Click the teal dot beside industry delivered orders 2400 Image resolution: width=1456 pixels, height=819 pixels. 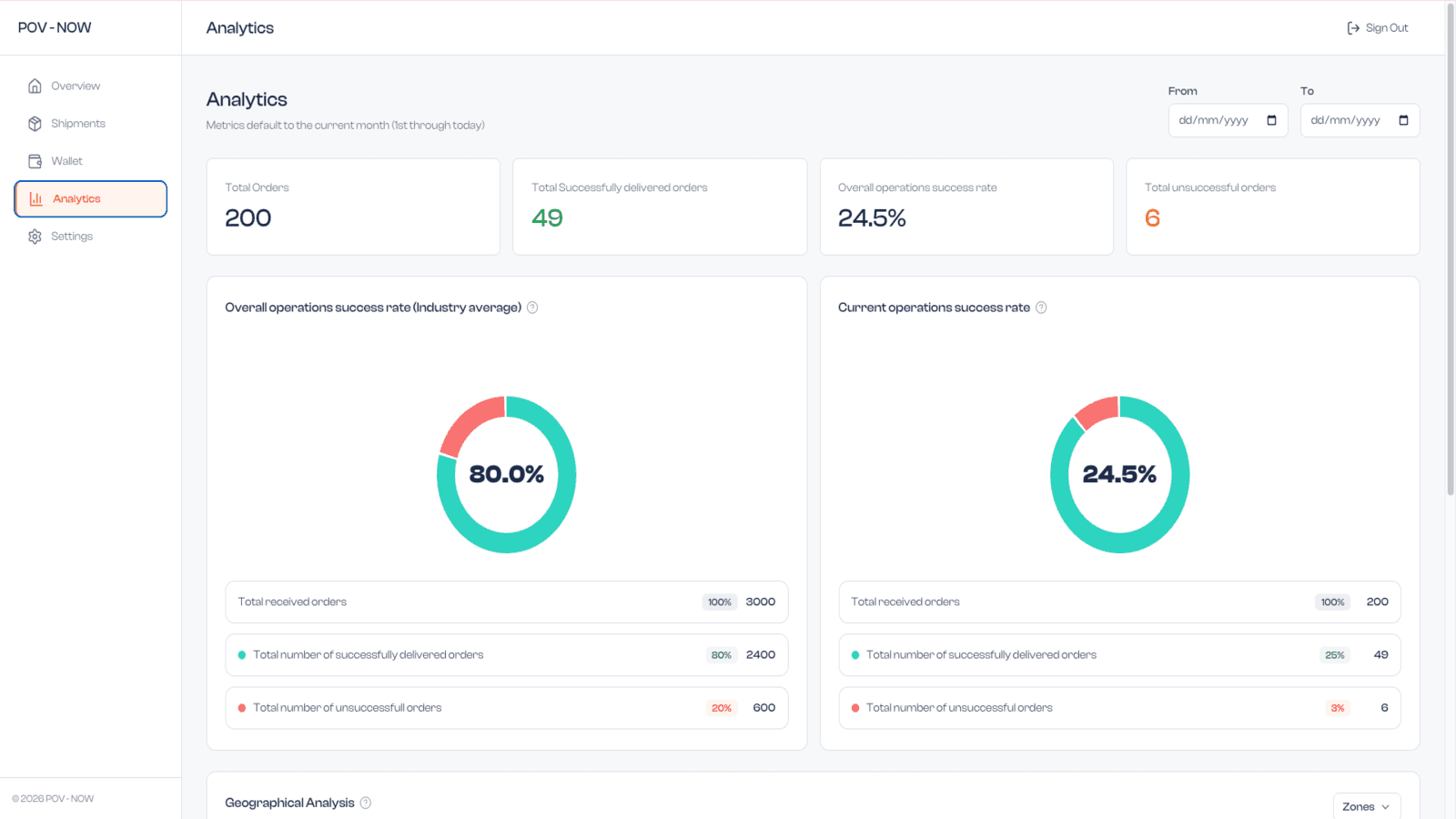click(x=242, y=655)
